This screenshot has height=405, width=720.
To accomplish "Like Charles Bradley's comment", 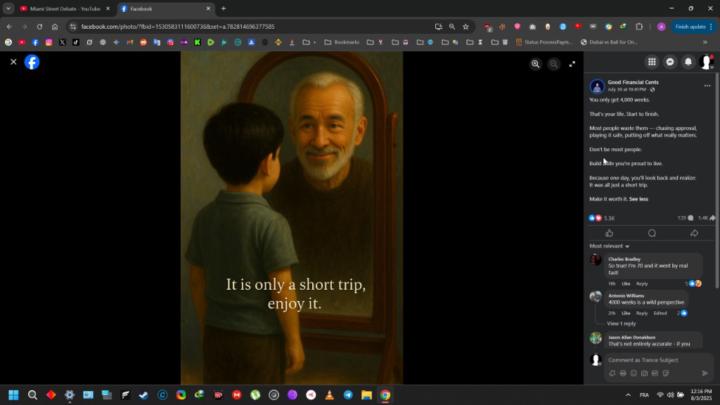I will pyautogui.click(x=626, y=284).
